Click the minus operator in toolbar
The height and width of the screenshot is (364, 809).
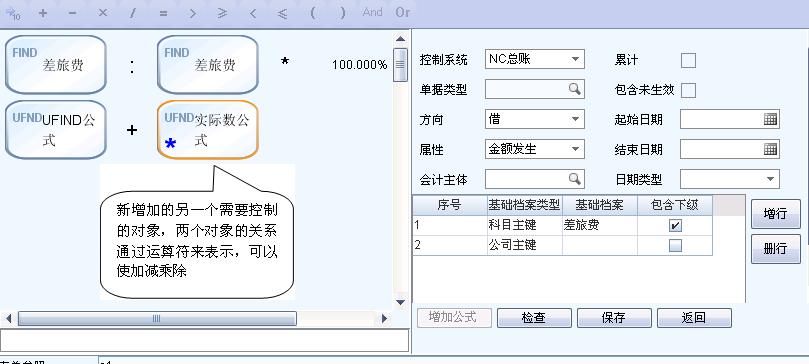point(72,13)
